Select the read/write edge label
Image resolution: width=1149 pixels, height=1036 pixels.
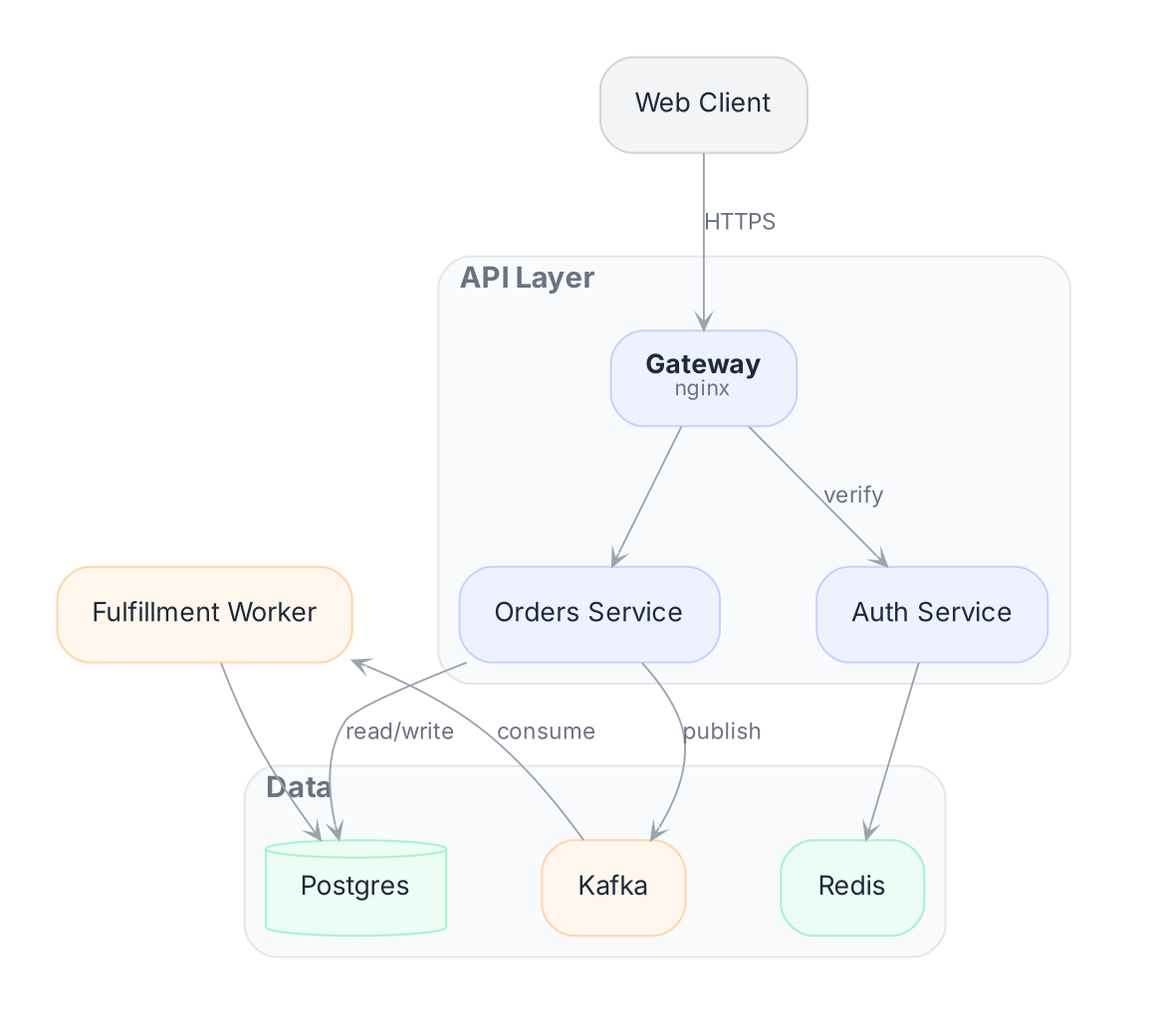pos(399,731)
